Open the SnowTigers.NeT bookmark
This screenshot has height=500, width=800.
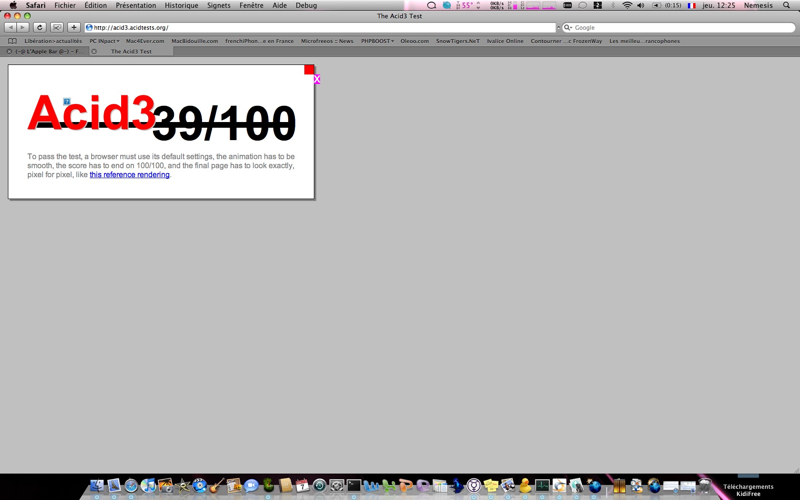coord(458,41)
